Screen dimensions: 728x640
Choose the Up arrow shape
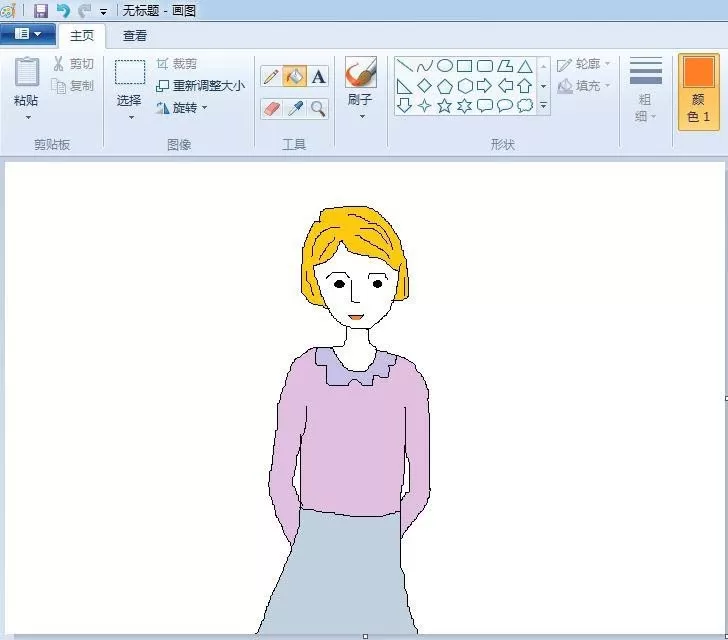click(x=525, y=86)
